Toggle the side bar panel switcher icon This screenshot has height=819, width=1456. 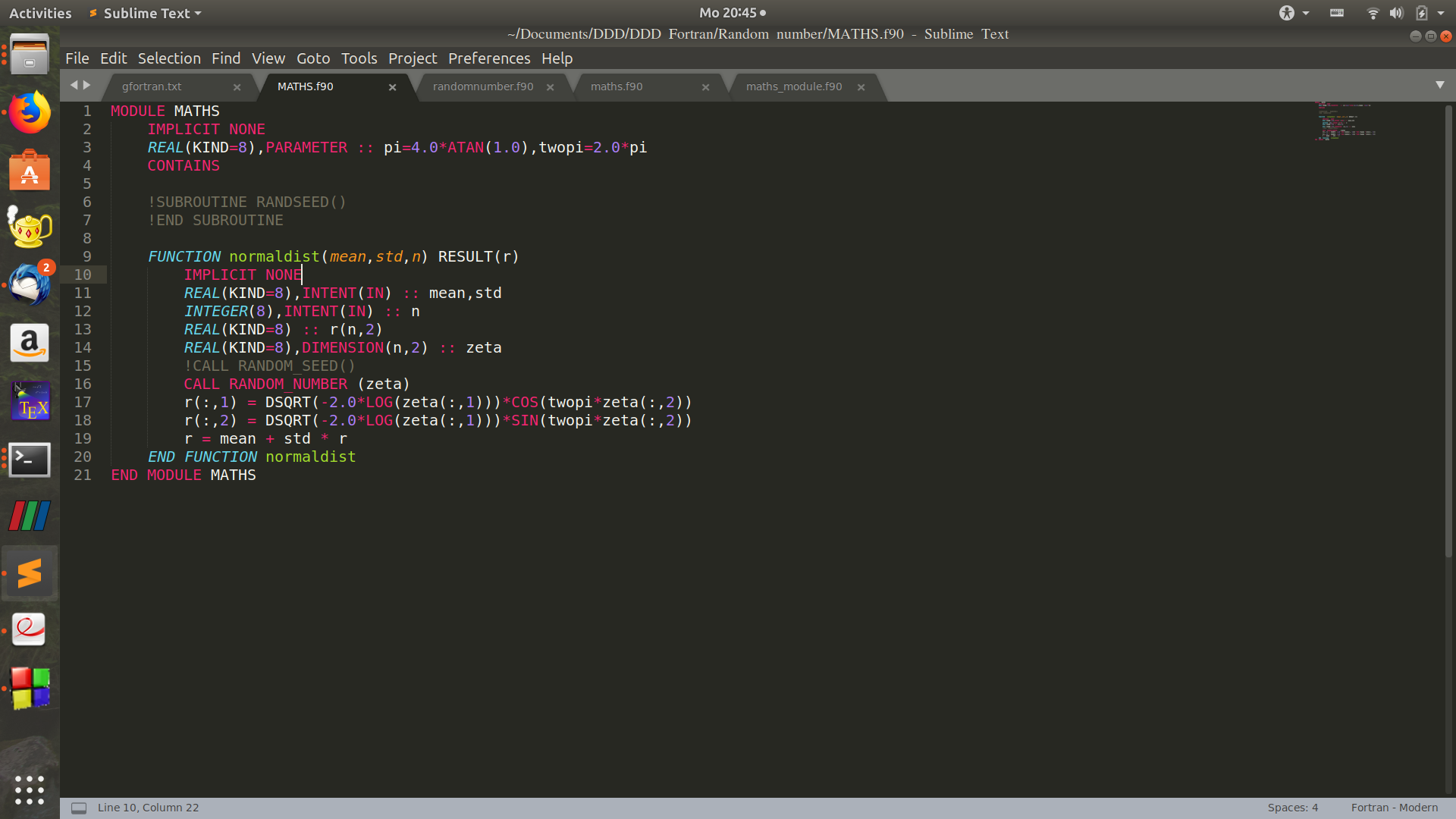[x=79, y=808]
